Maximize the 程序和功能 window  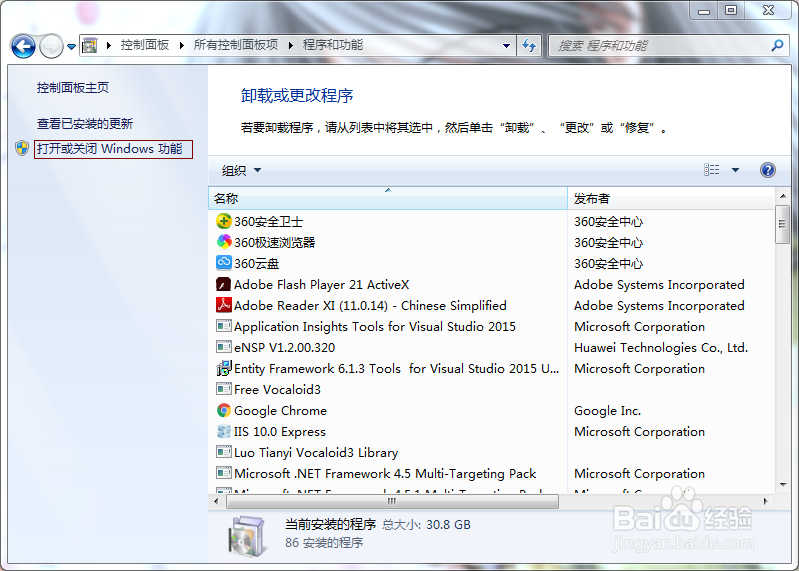point(731,10)
